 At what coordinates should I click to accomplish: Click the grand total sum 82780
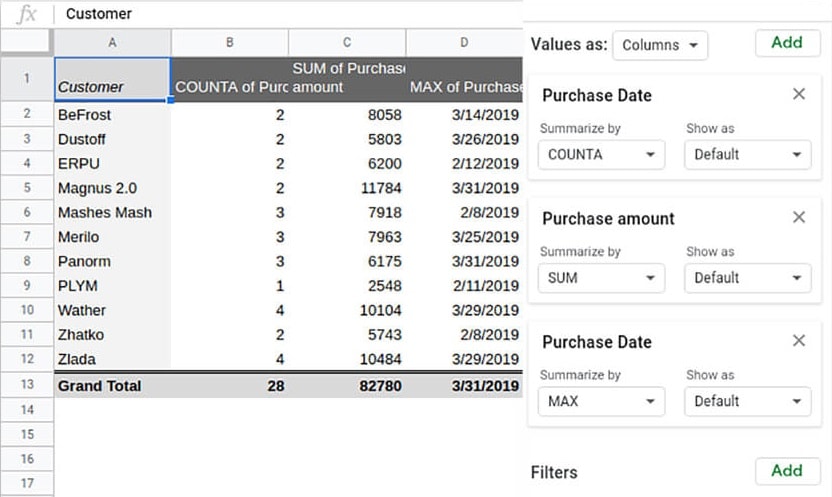point(347,386)
